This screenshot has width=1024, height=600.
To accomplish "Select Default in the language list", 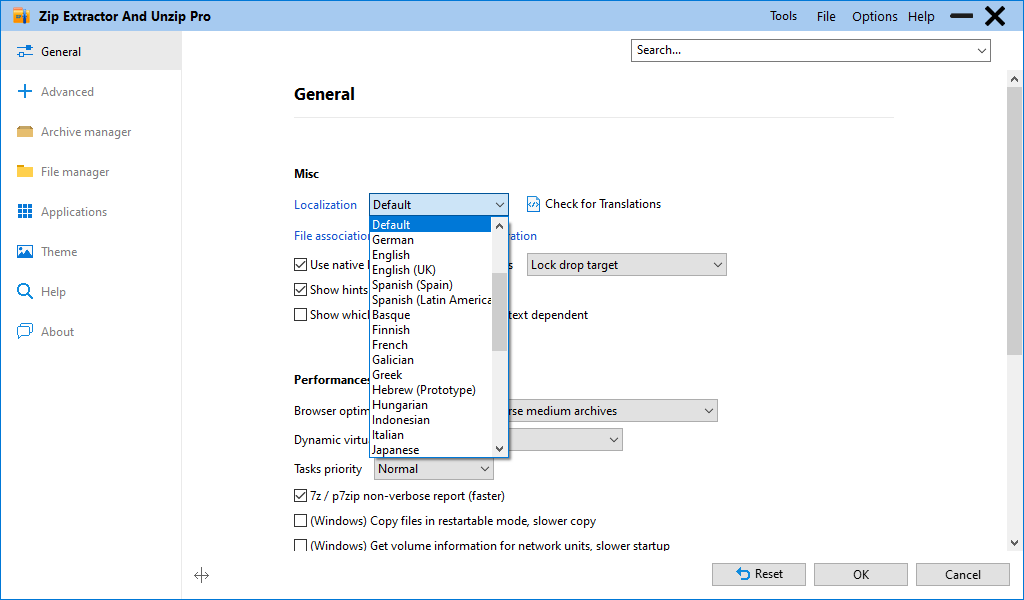I will [x=430, y=225].
